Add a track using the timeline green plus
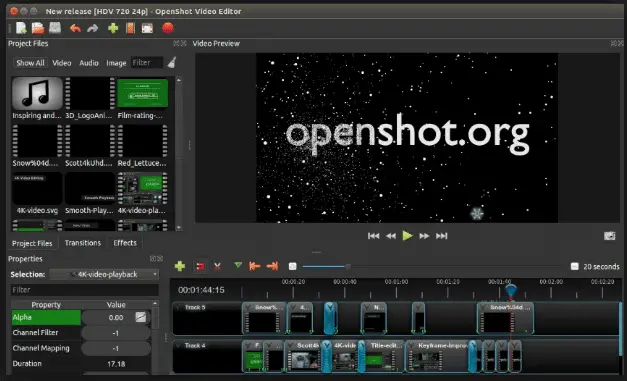 click(180, 266)
